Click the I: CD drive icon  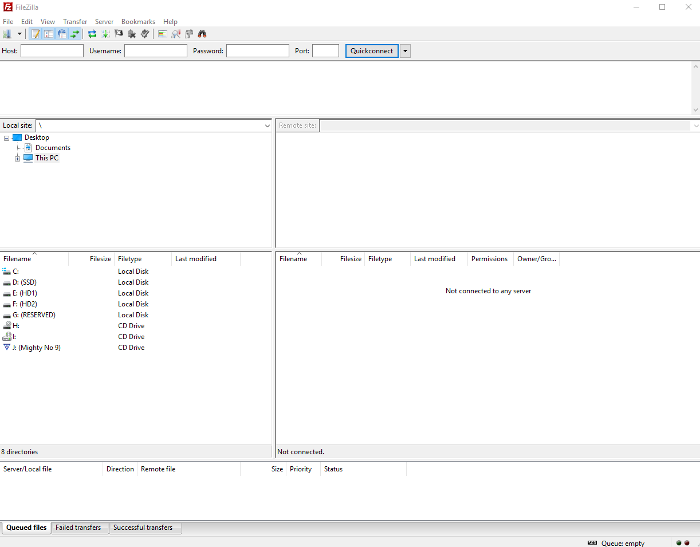coord(7,336)
